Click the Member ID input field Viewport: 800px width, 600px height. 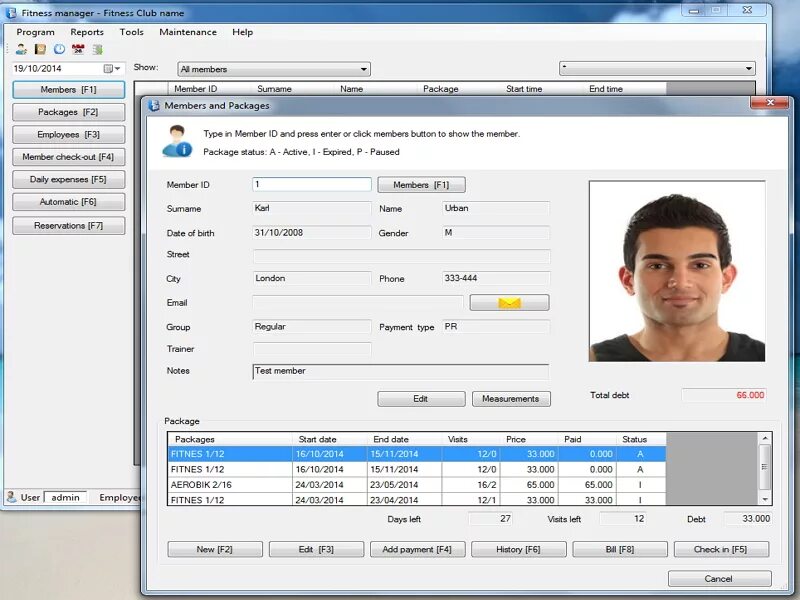click(x=312, y=185)
